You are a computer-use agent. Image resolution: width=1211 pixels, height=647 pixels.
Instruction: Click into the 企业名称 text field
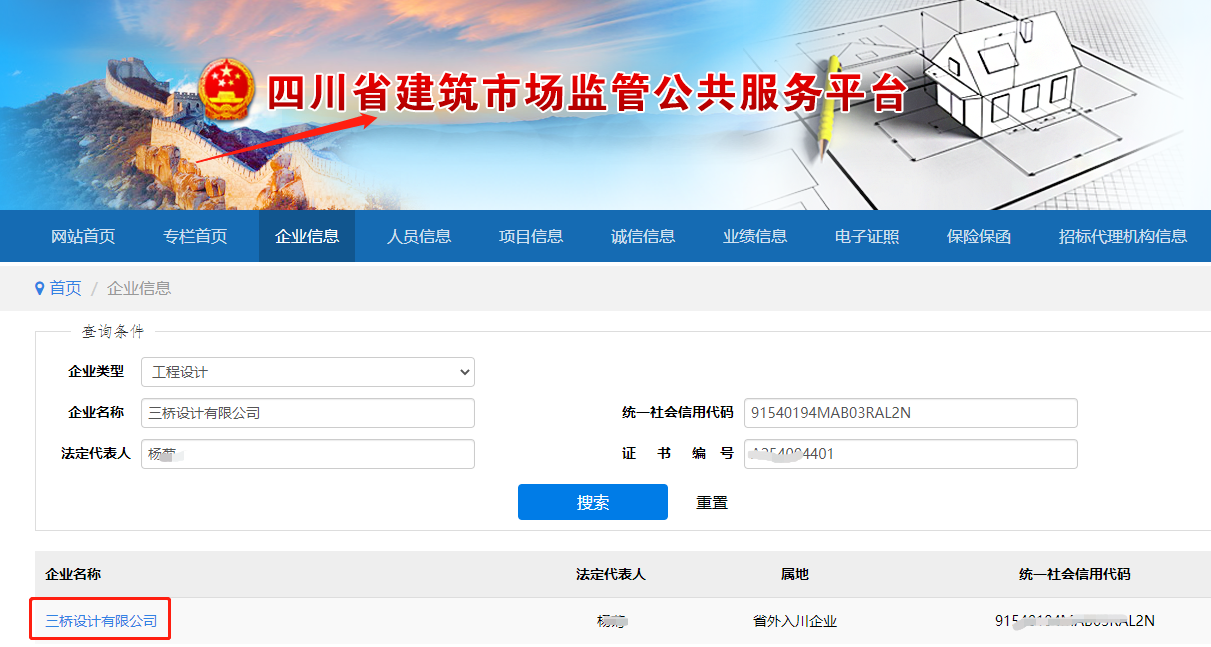click(307, 413)
